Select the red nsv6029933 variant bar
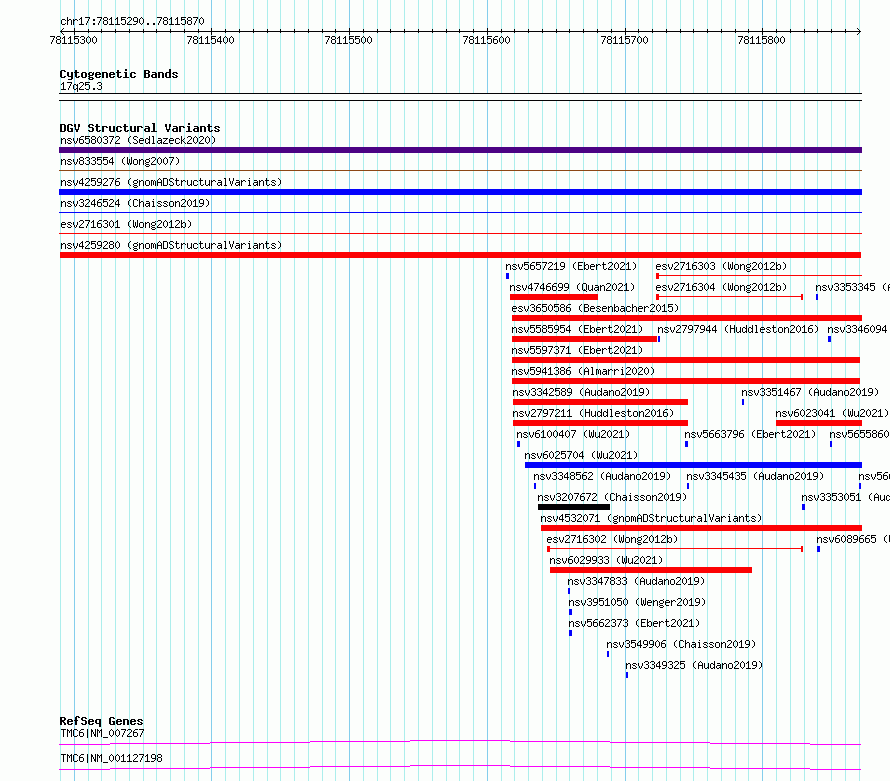Viewport: 890px width, 781px height. (651, 570)
